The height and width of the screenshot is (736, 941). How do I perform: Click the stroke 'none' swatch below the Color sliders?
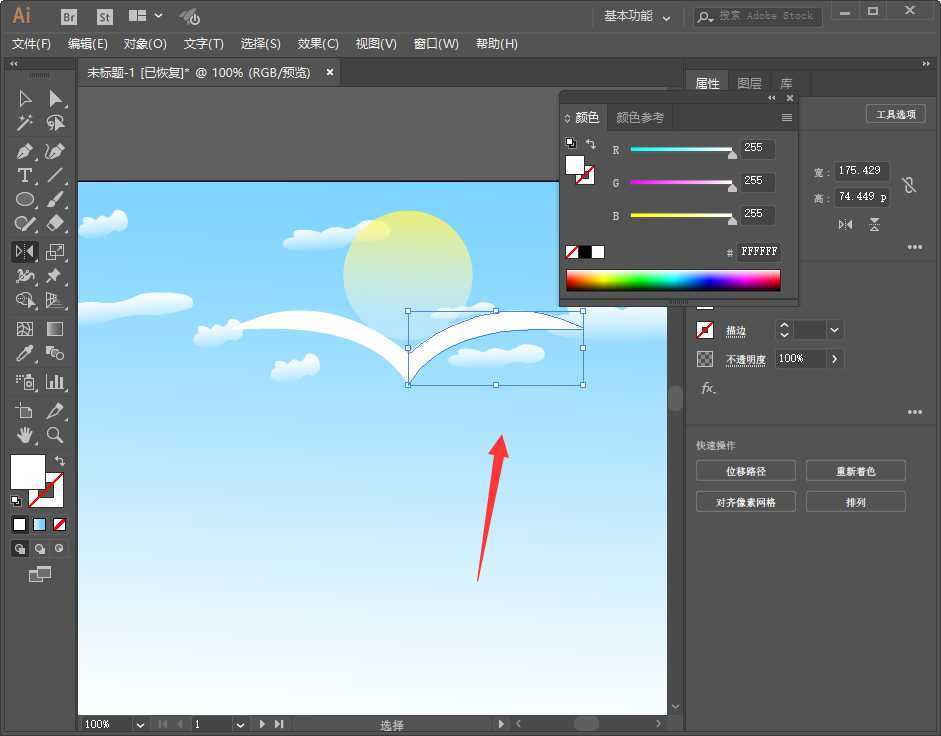coord(572,251)
